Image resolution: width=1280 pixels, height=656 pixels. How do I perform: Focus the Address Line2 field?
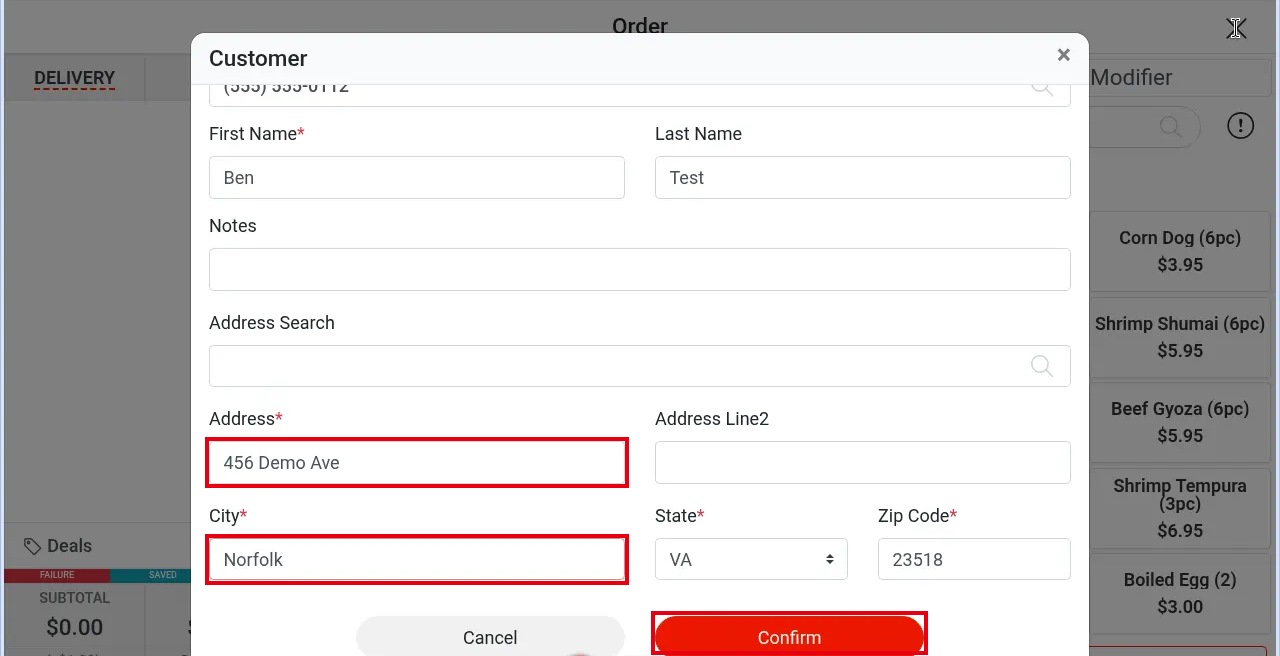click(862, 462)
